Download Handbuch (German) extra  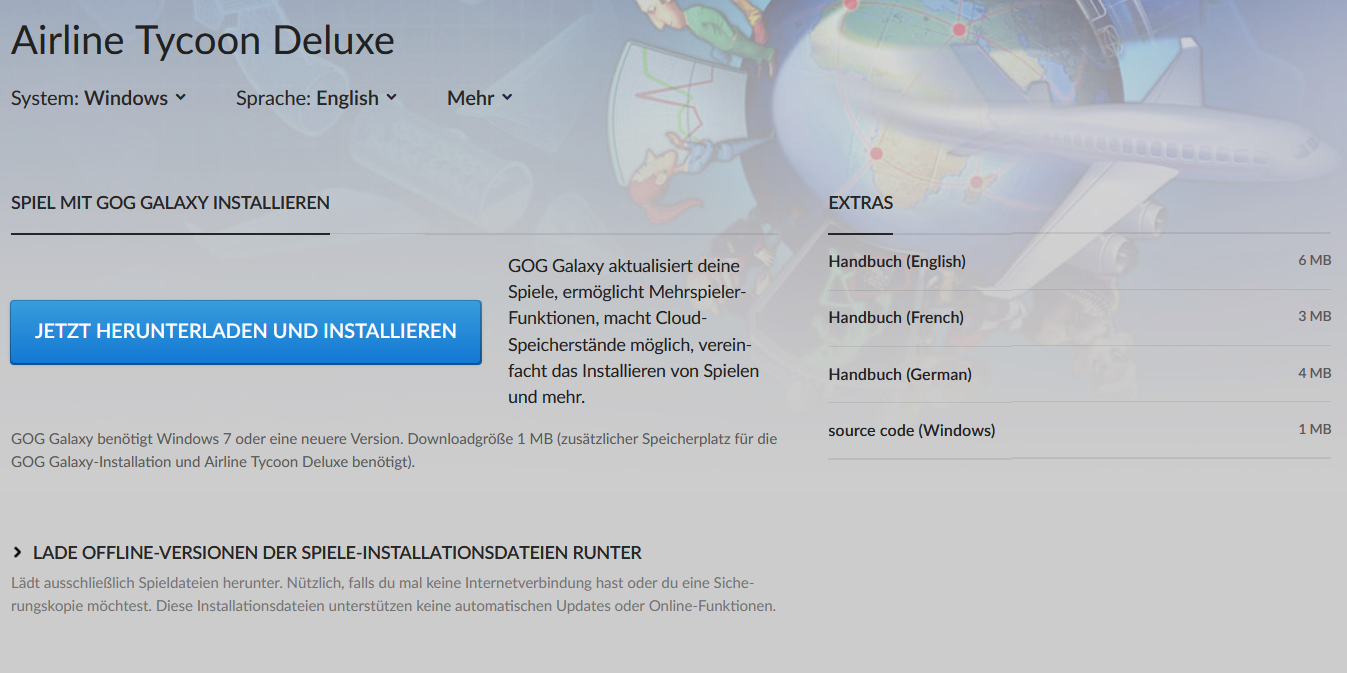pyautogui.click(x=1079, y=374)
